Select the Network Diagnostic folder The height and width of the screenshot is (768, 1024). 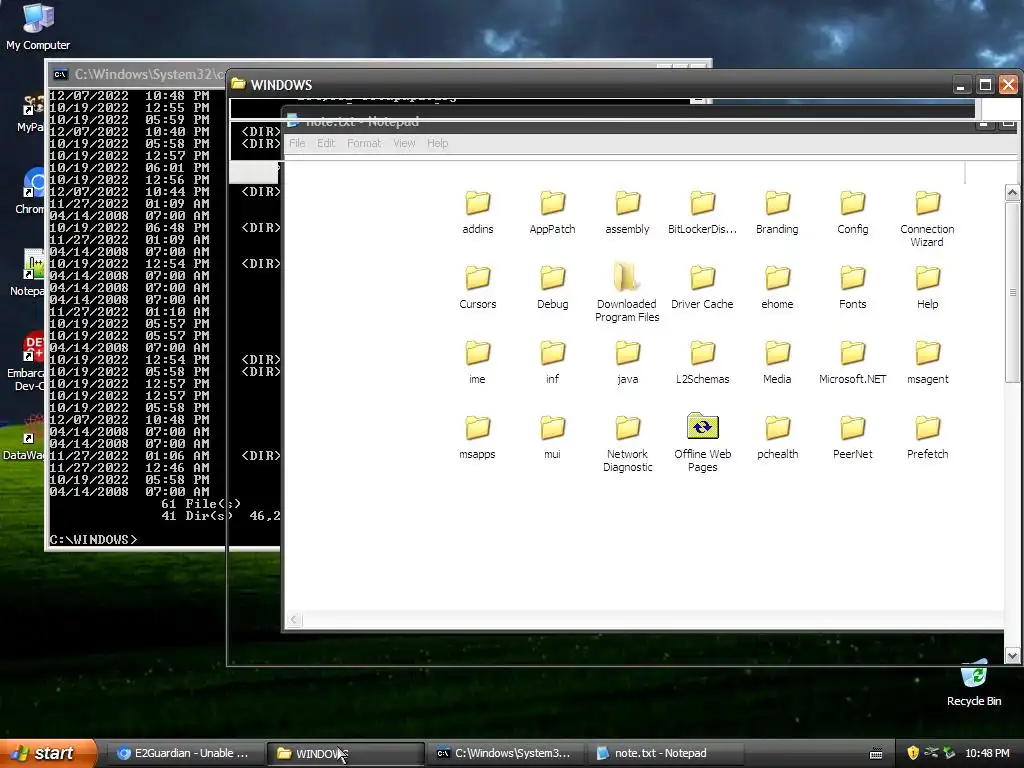[x=628, y=443]
